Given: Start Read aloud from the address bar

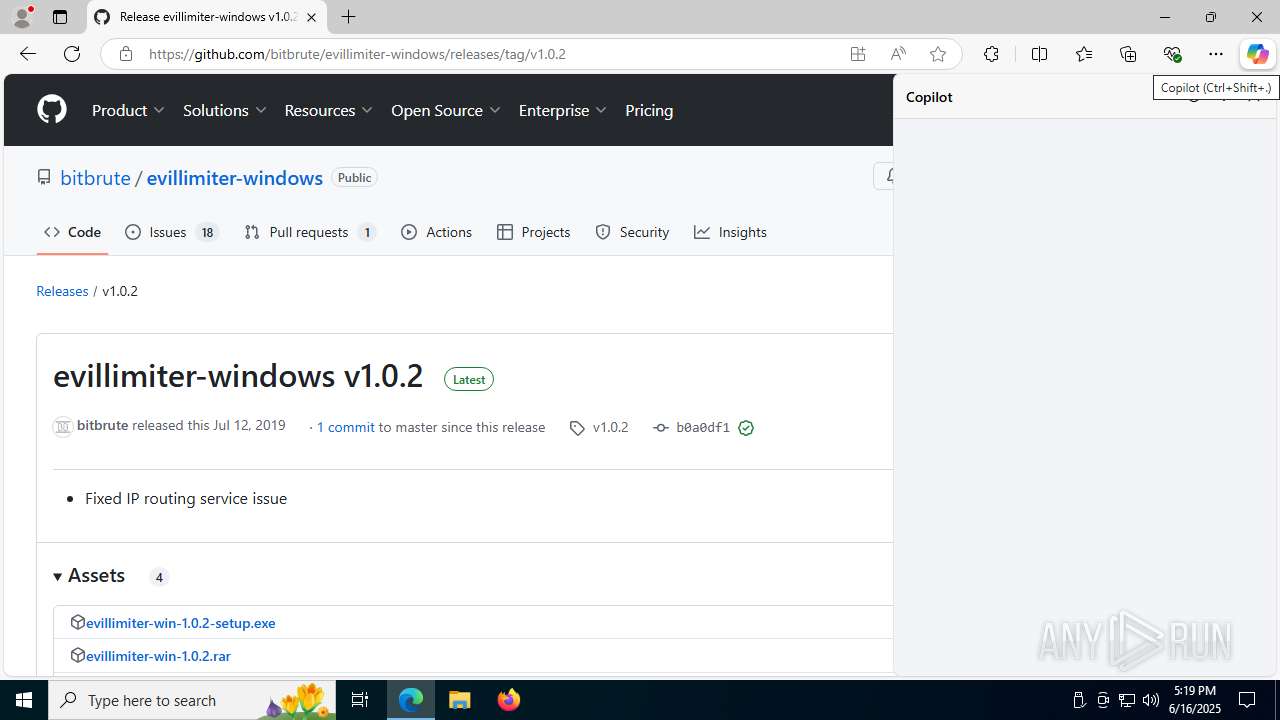Looking at the screenshot, I should point(898,54).
